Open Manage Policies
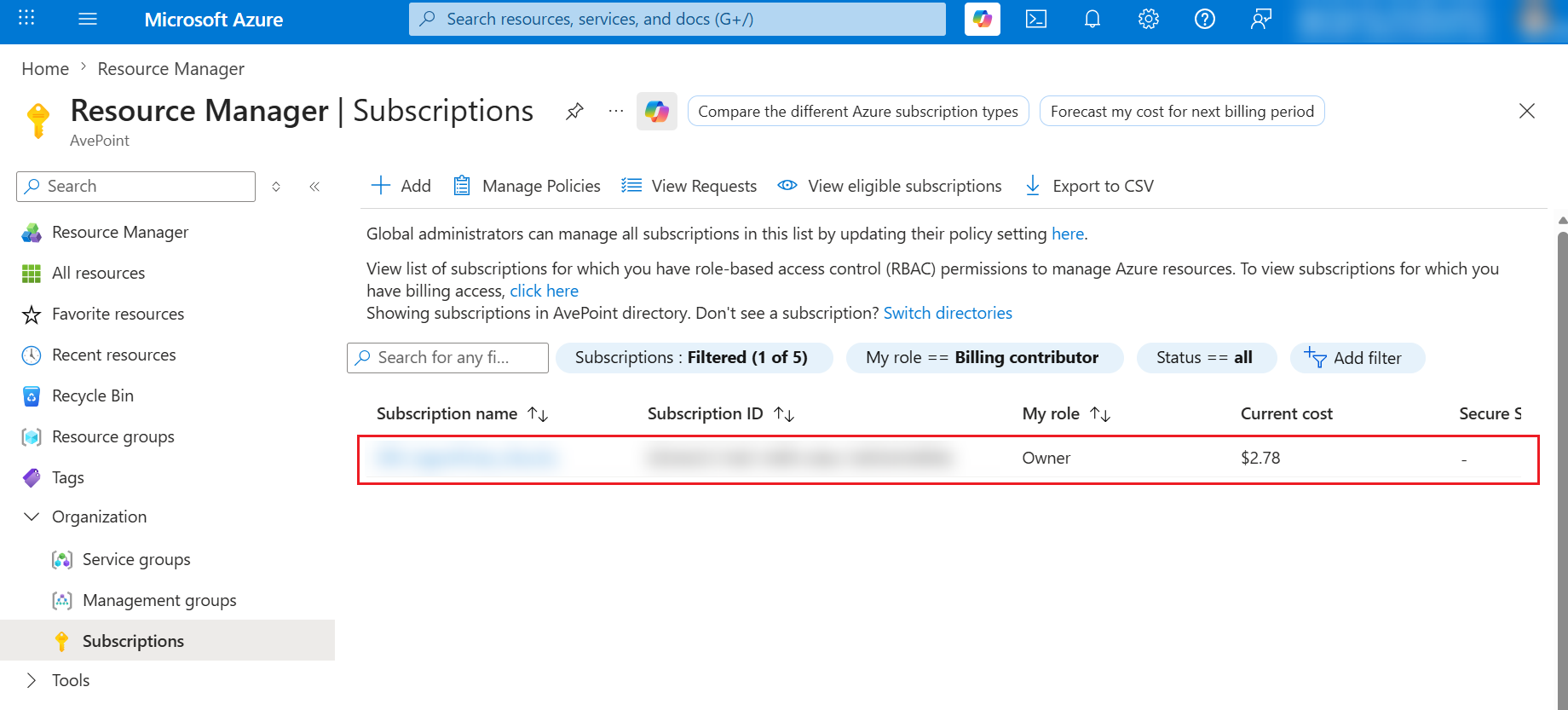Screen dimensions: 1568x710 pyautogui.click(x=527, y=186)
